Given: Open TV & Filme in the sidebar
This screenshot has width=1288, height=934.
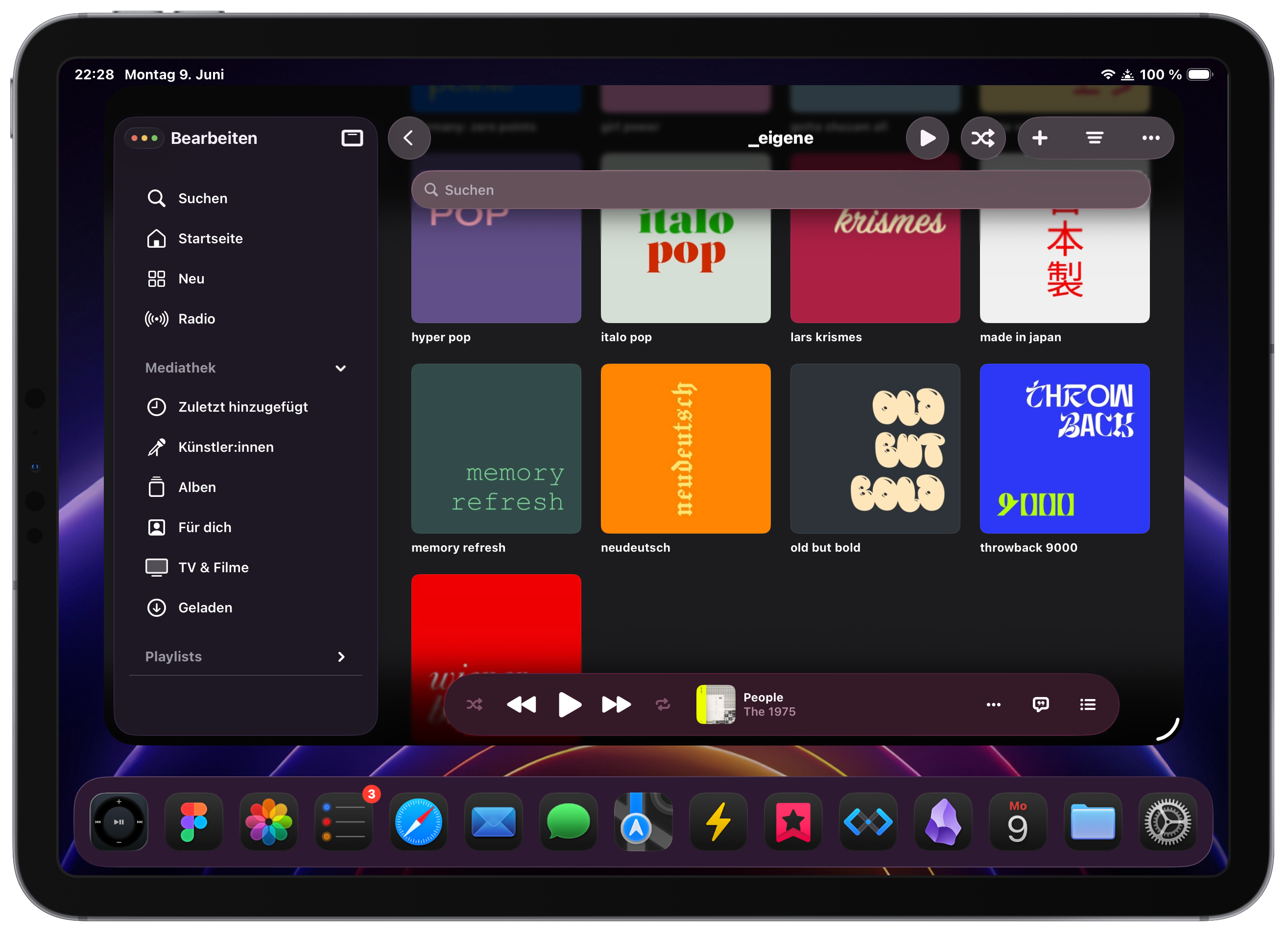Looking at the screenshot, I should click(x=245, y=568).
